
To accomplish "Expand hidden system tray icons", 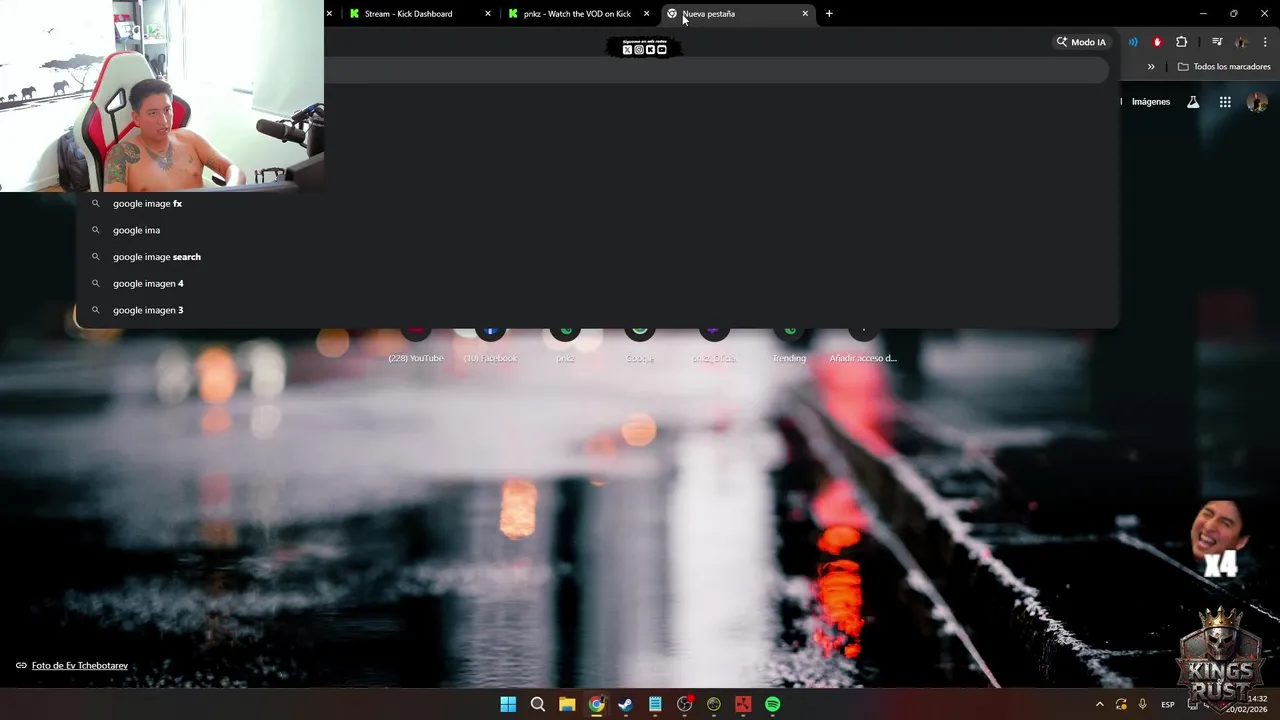I will pyautogui.click(x=1099, y=704).
